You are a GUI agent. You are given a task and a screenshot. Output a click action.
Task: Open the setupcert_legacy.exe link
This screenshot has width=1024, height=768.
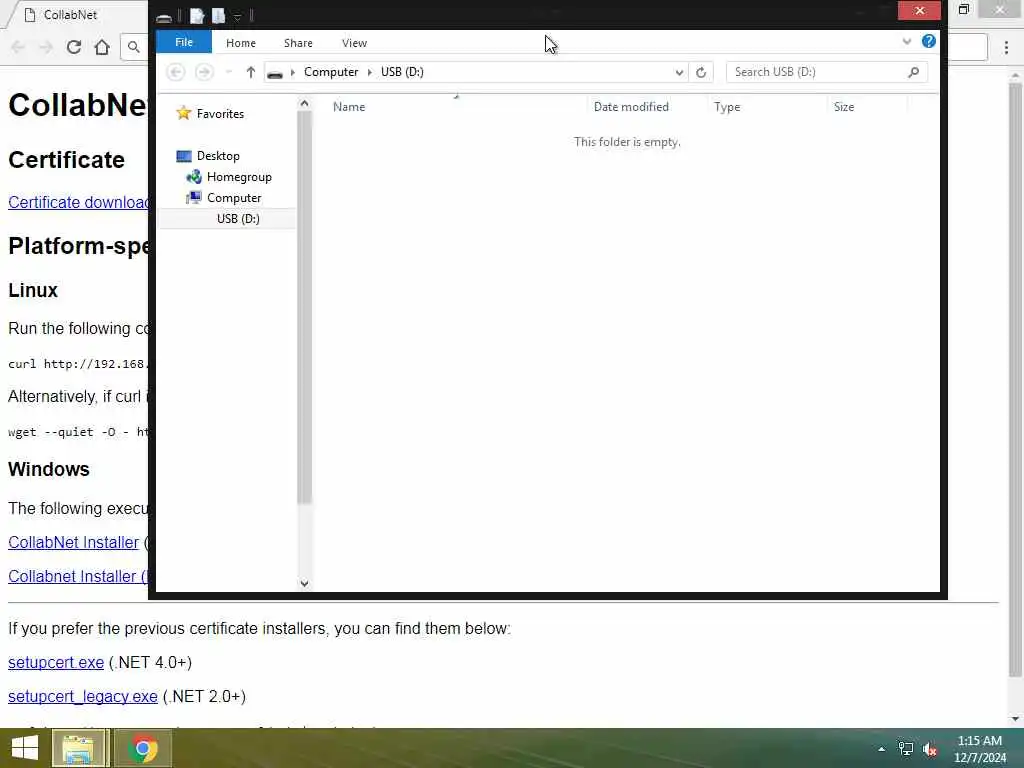point(83,697)
